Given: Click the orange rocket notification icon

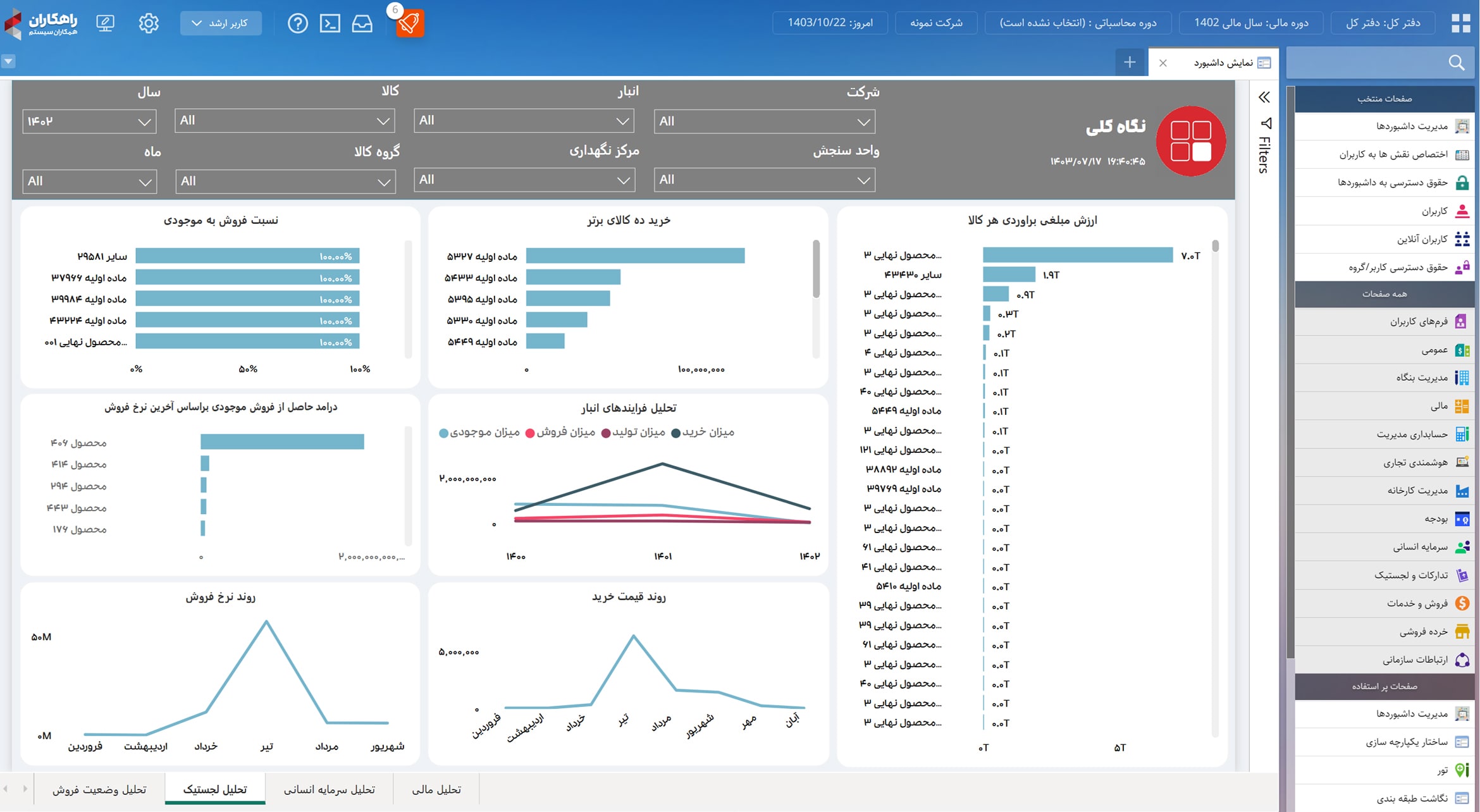Looking at the screenshot, I should pos(409,23).
